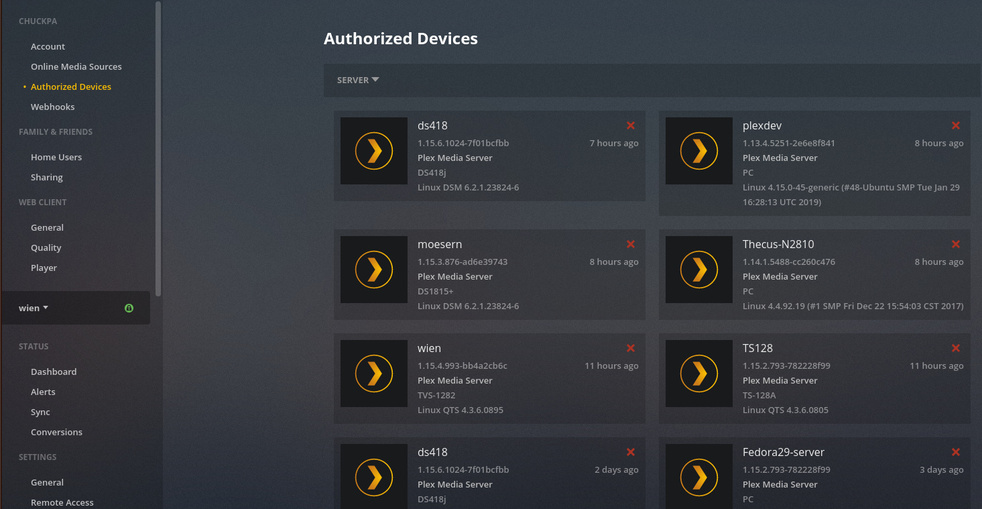
Task: Open the SERVER filter dropdown
Action: pyautogui.click(x=358, y=80)
